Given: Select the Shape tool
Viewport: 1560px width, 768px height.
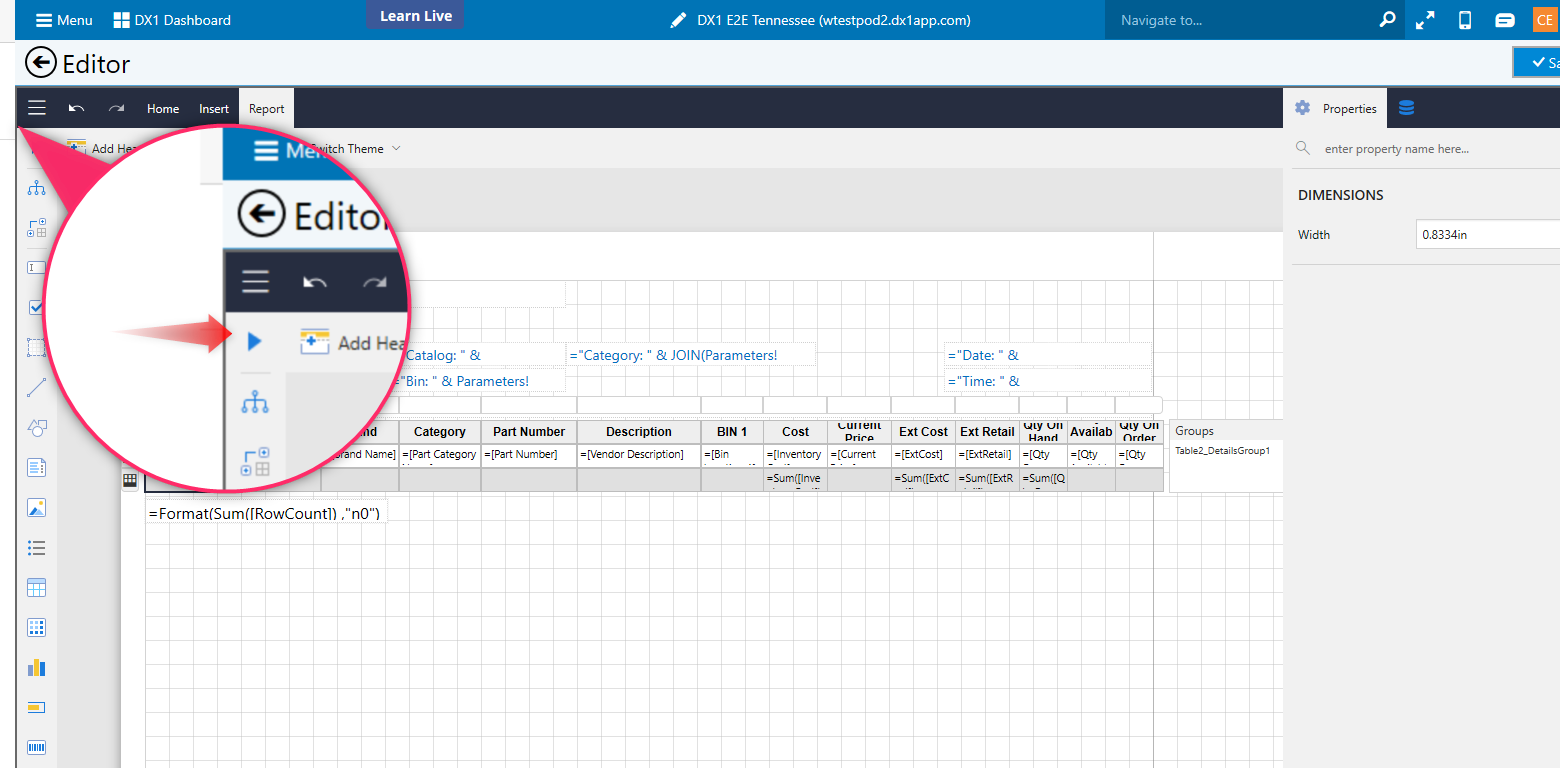Looking at the screenshot, I should pos(37,428).
